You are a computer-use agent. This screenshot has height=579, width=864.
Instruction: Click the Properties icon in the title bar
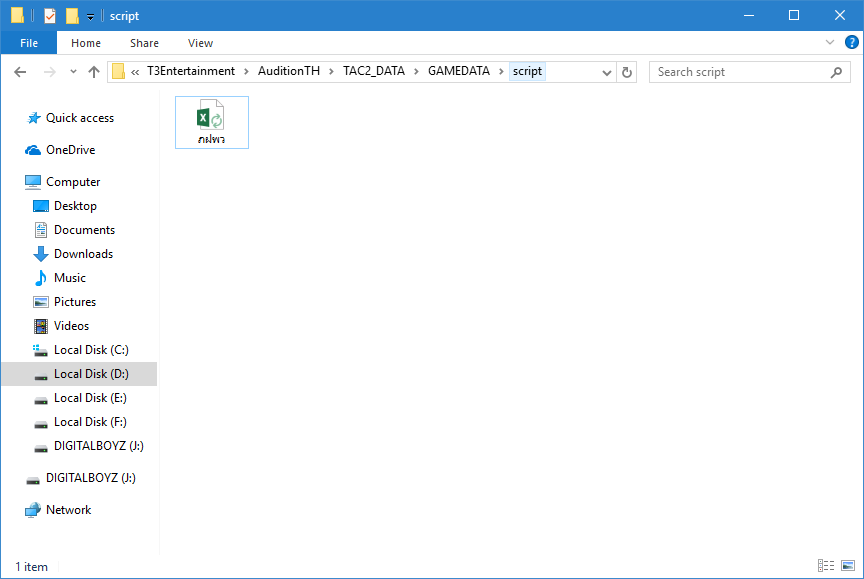click(x=50, y=16)
